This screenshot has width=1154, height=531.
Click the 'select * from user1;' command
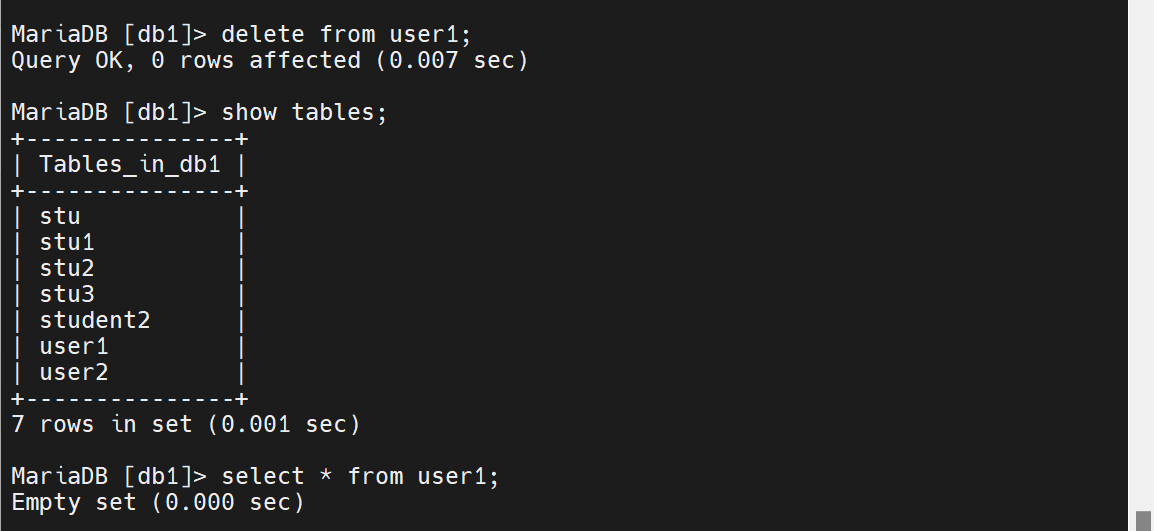pyautogui.click(x=360, y=477)
